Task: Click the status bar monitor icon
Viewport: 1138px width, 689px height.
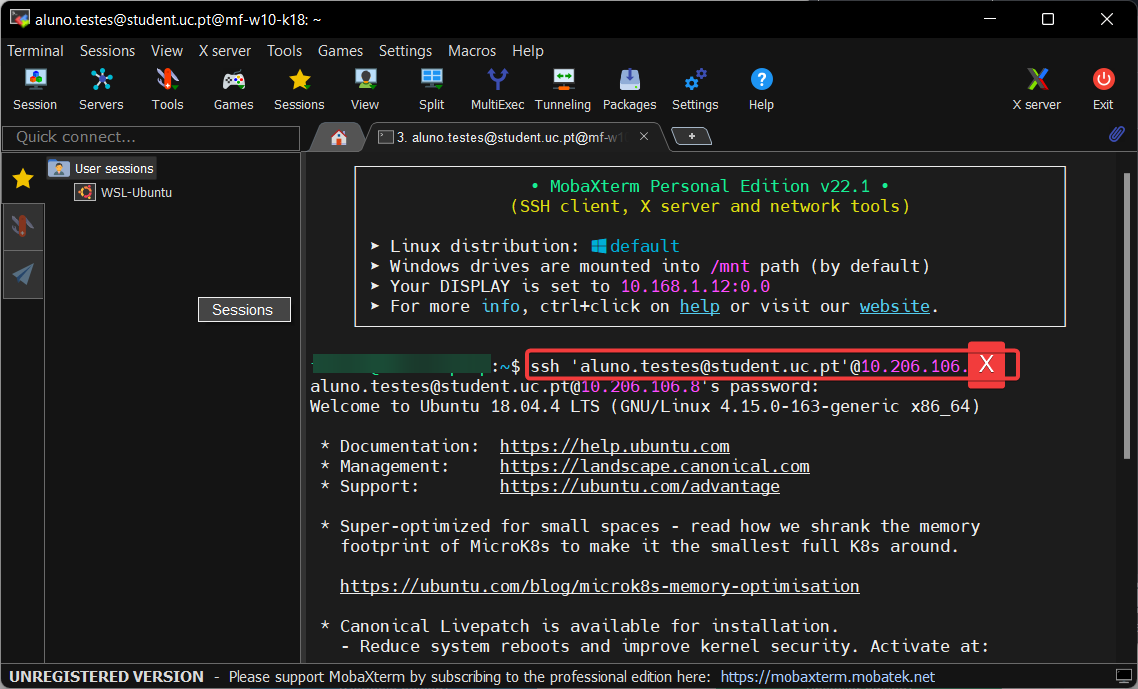Action: pyautogui.click(x=1123, y=677)
